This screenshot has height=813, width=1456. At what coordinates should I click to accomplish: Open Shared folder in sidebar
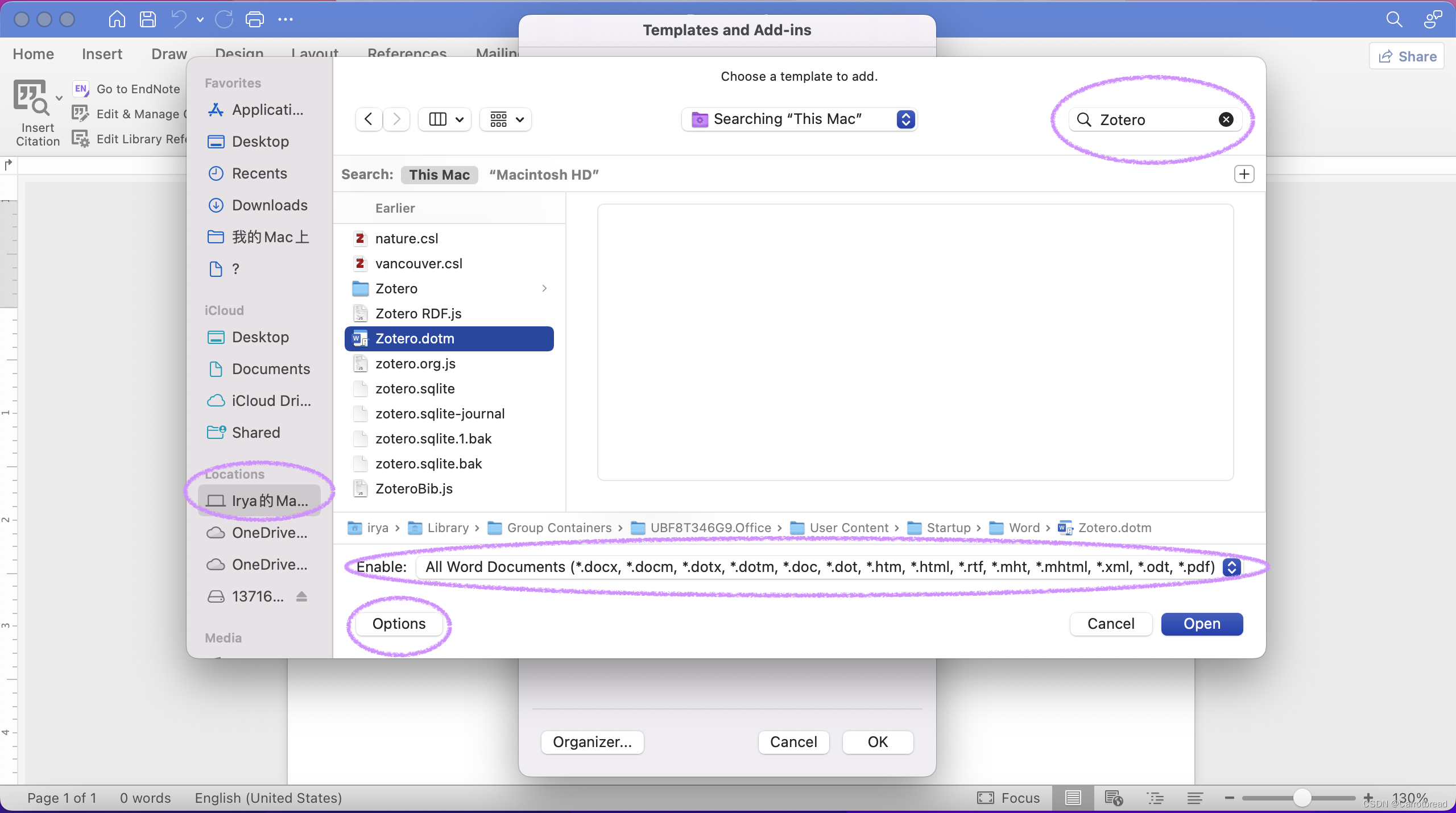pyautogui.click(x=244, y=433)
